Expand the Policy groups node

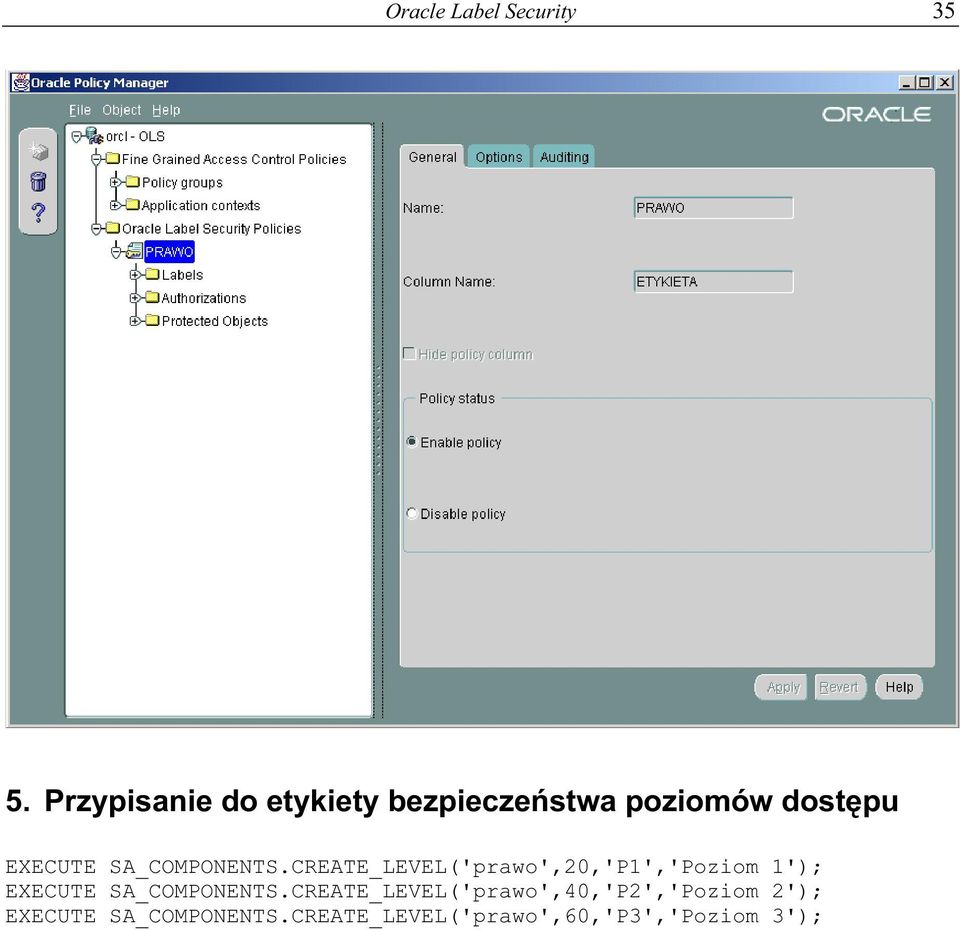(115, 182)
